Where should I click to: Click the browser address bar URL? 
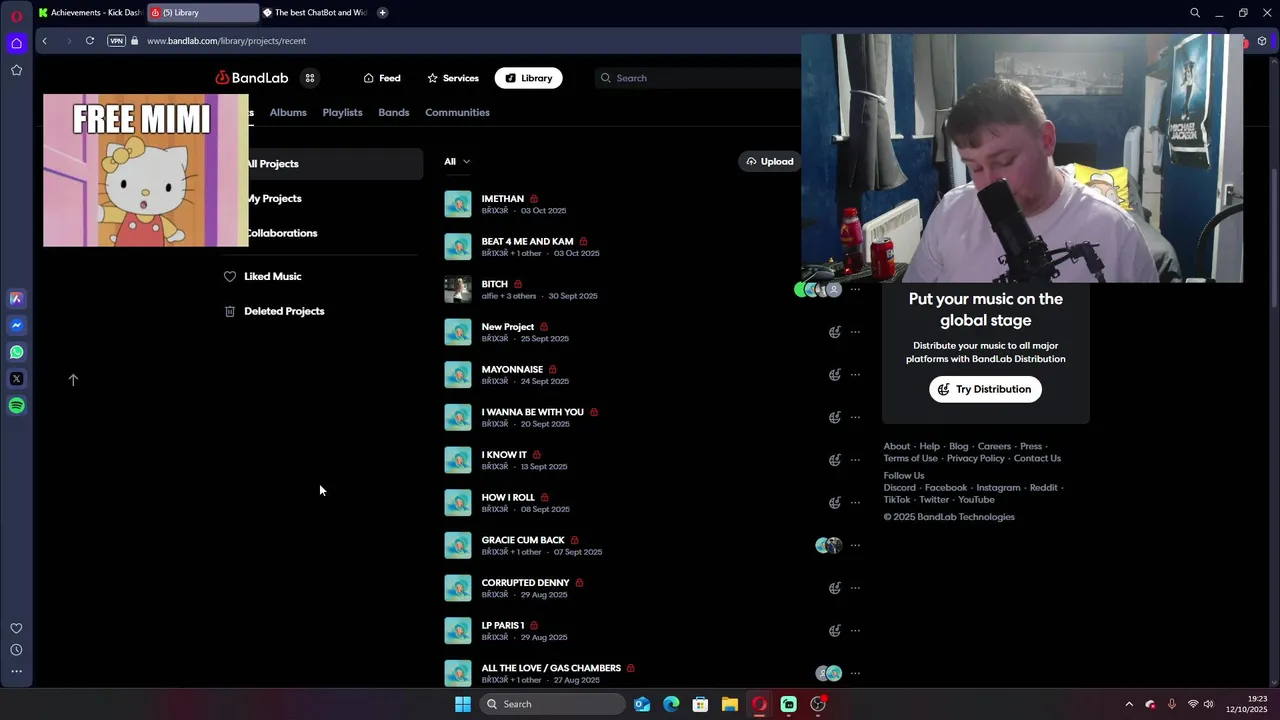[x=226, y=41]
